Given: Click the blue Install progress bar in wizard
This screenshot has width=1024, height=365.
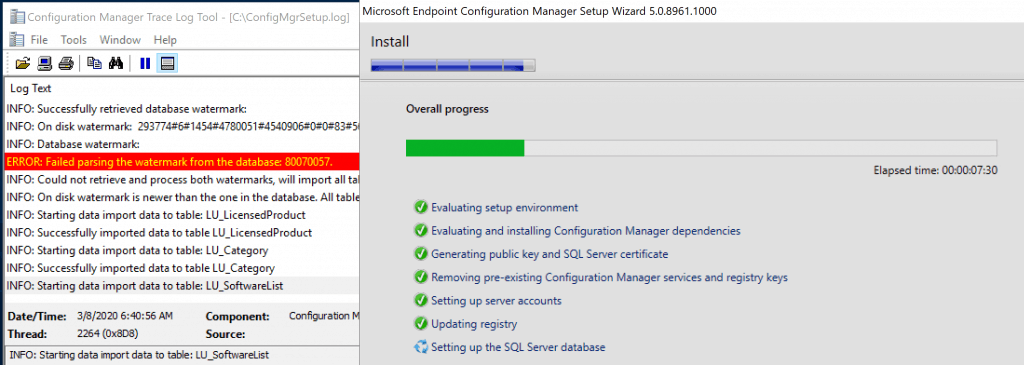Looking at the screenshot, I should click(453, 65).
